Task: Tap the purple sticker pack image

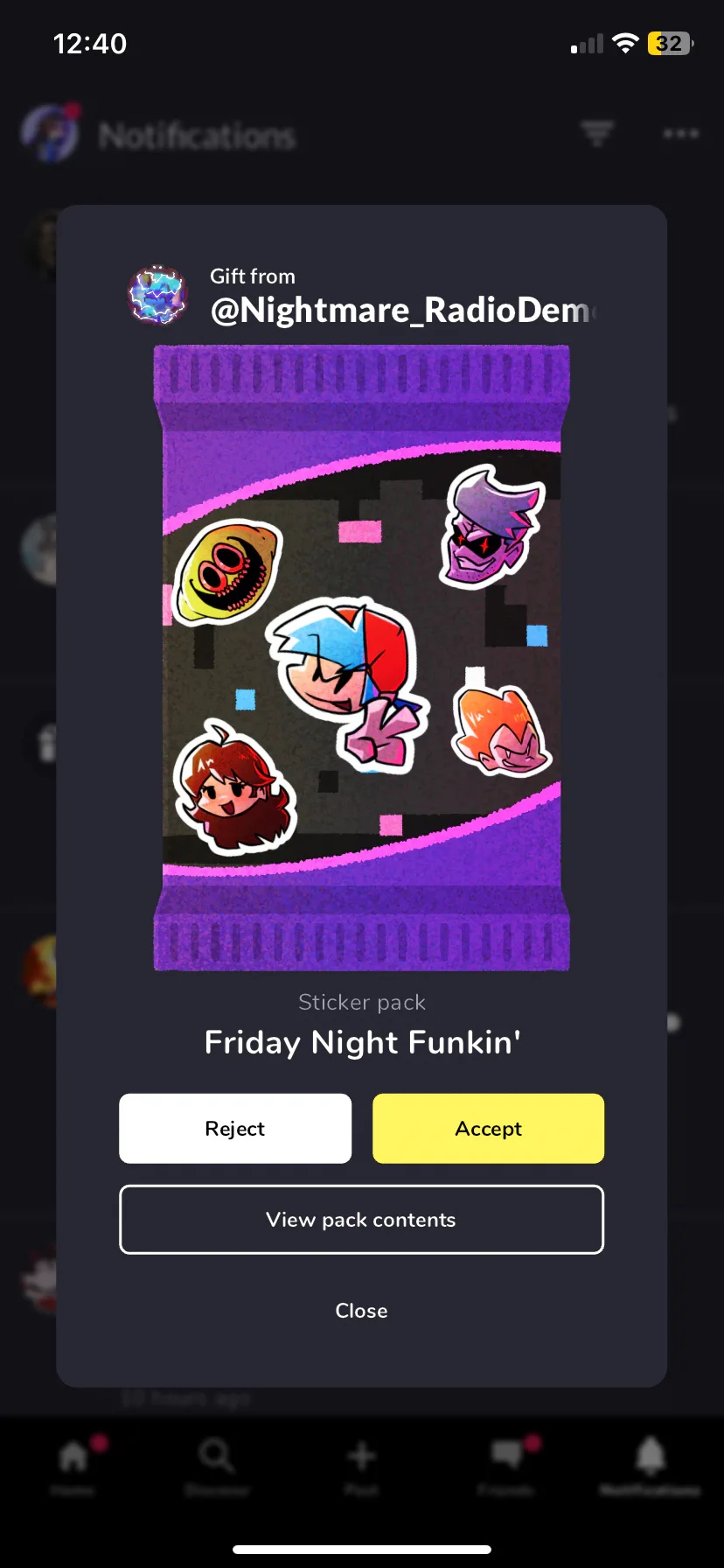Action: [361, 657]
